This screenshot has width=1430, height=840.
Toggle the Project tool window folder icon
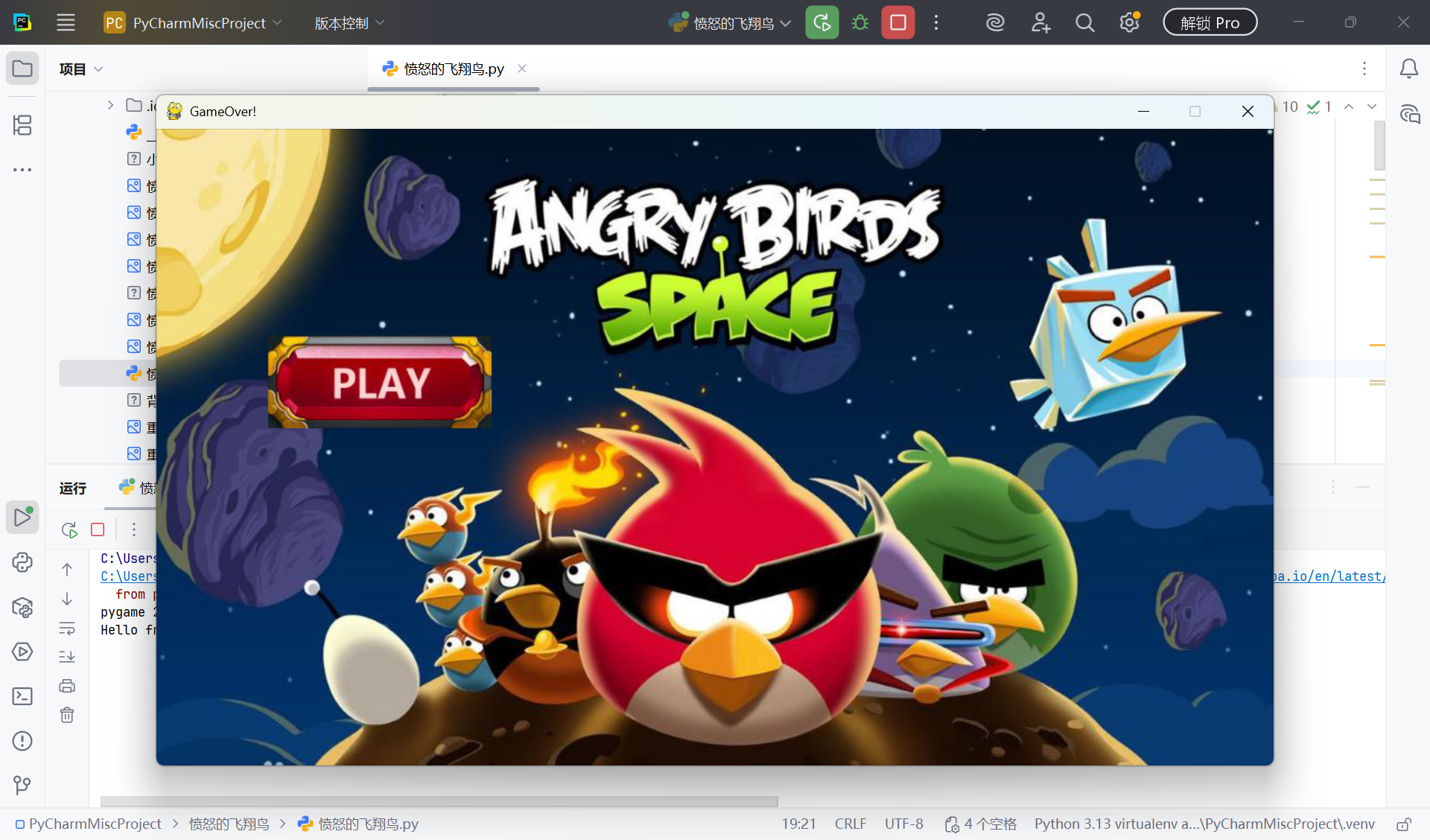coord(22,69)
